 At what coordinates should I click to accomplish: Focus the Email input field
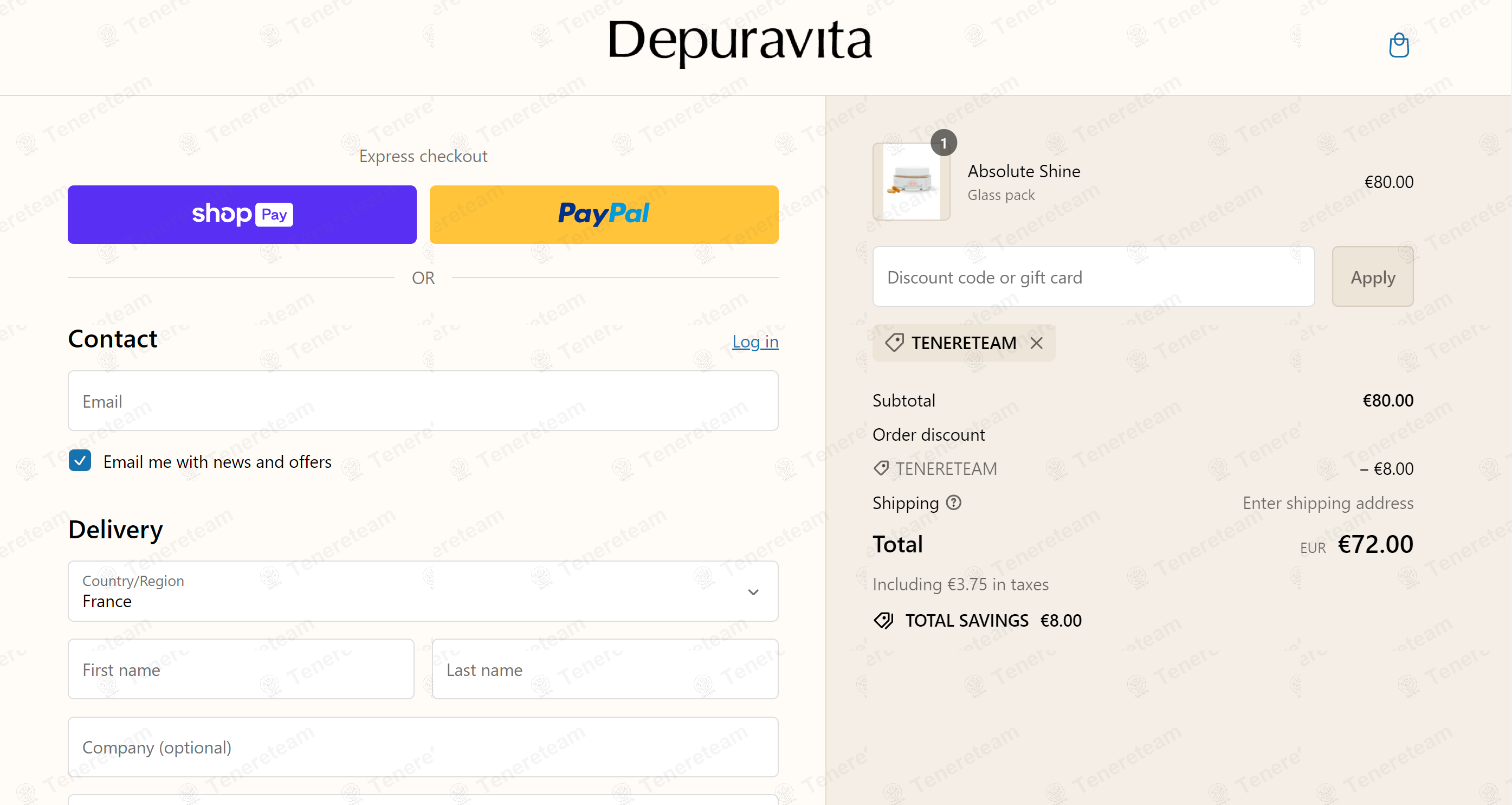(423, 401)
